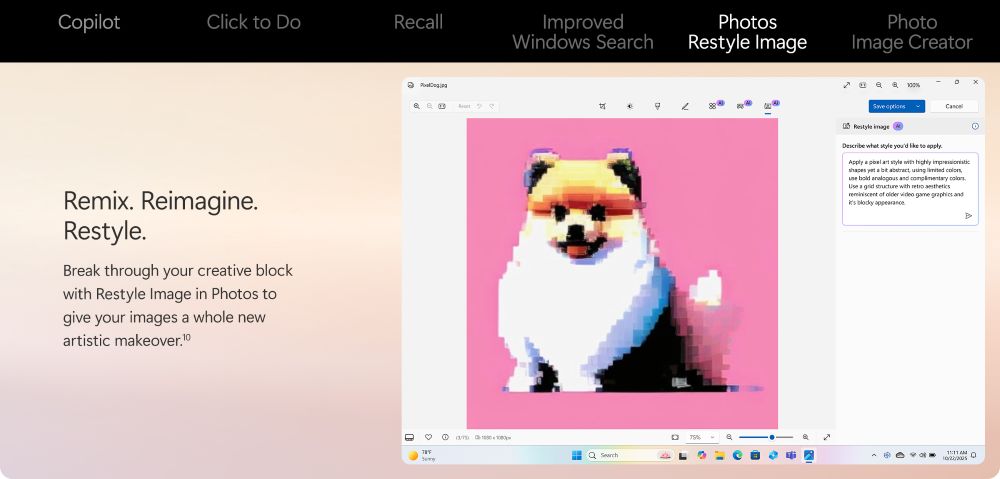Expand the Save options dropdown arrow

tap(918, 106)
